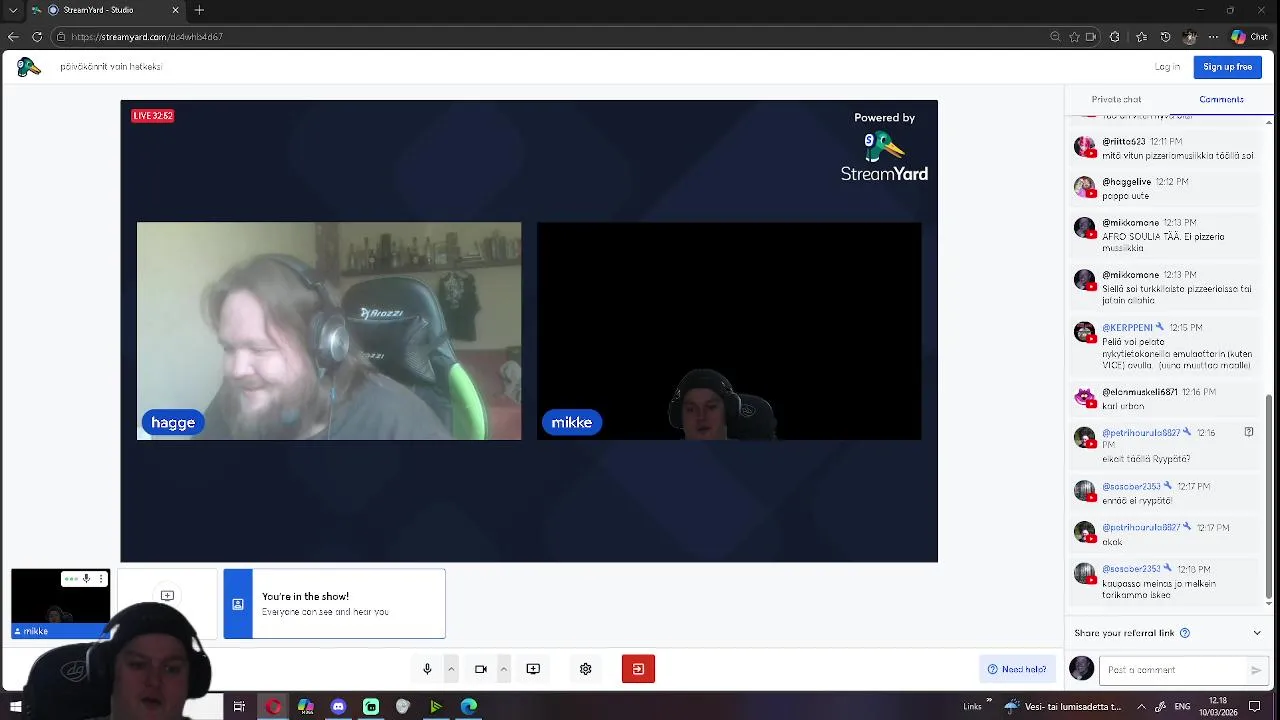Open the browser profile avatar
This screenshot has width=1280, height=720.
tap(1189, 37)
